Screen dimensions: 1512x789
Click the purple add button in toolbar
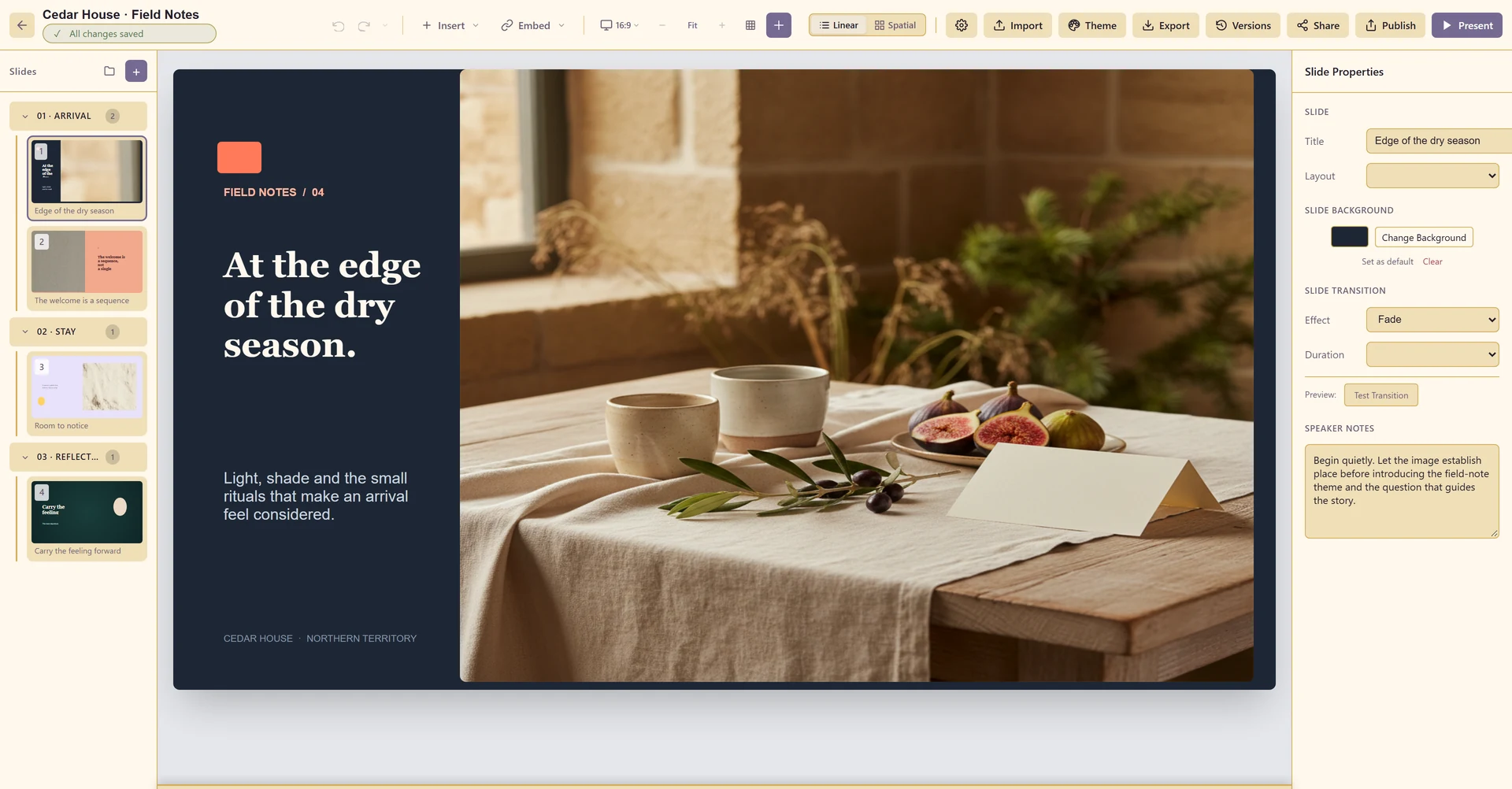pos(779,25)
